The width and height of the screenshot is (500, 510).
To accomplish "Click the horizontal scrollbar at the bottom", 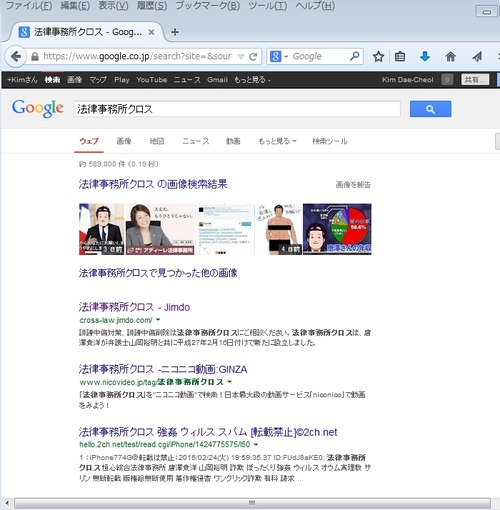I will (x=252, y=503).
